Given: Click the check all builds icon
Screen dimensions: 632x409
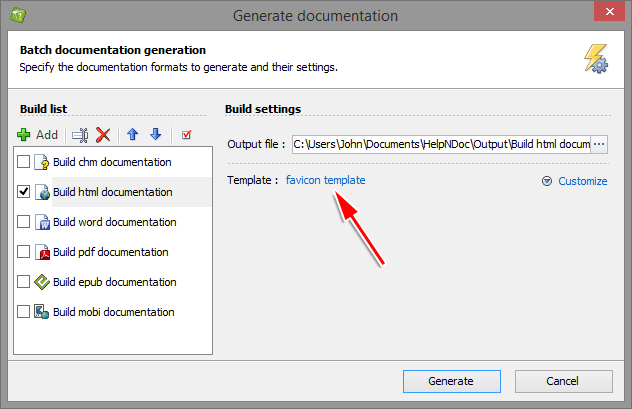Looking at the screenshot, I should (186, 135).
